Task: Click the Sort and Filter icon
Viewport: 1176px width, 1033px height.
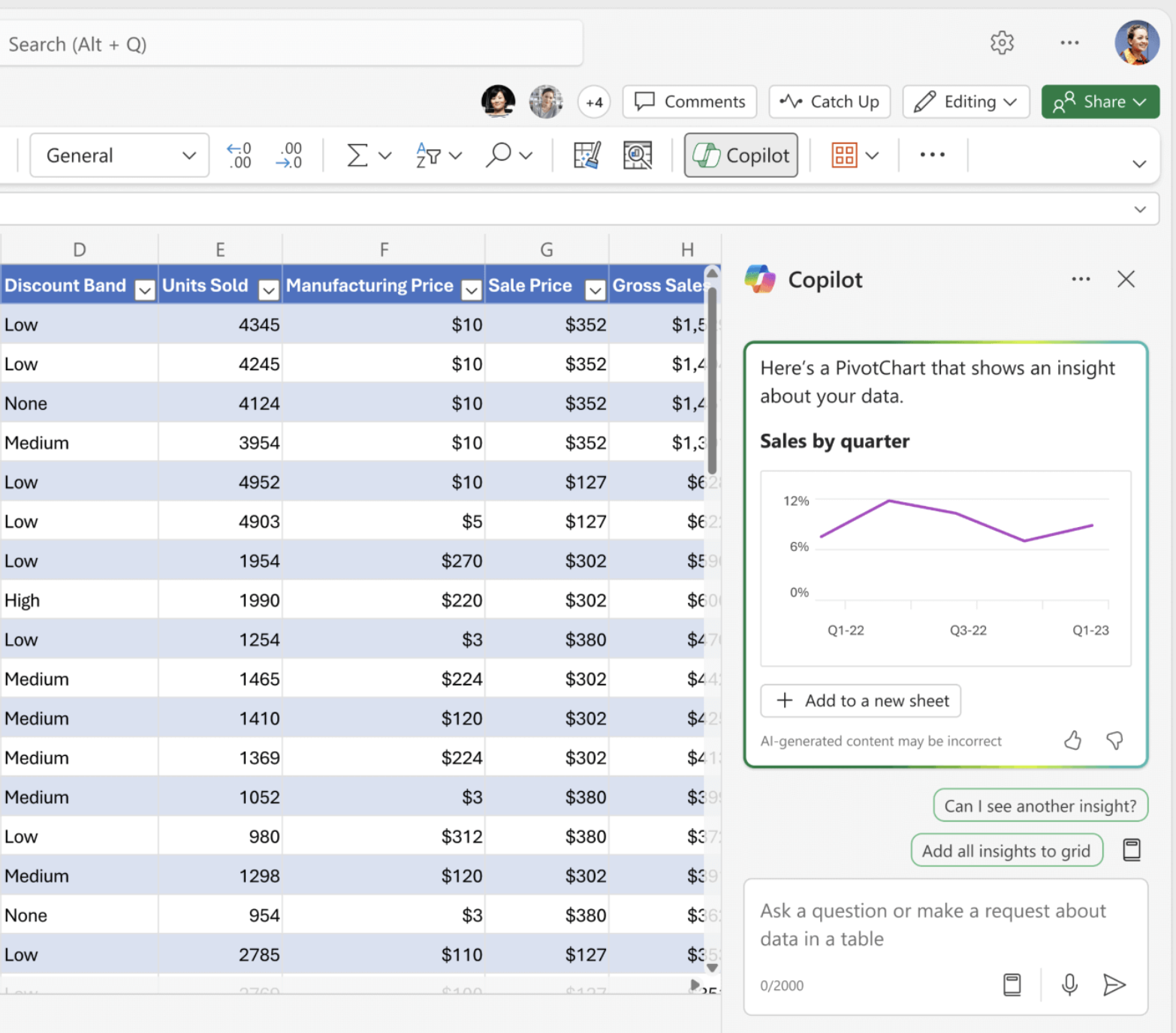Action: pyautogui.click(x=428, y=155)
